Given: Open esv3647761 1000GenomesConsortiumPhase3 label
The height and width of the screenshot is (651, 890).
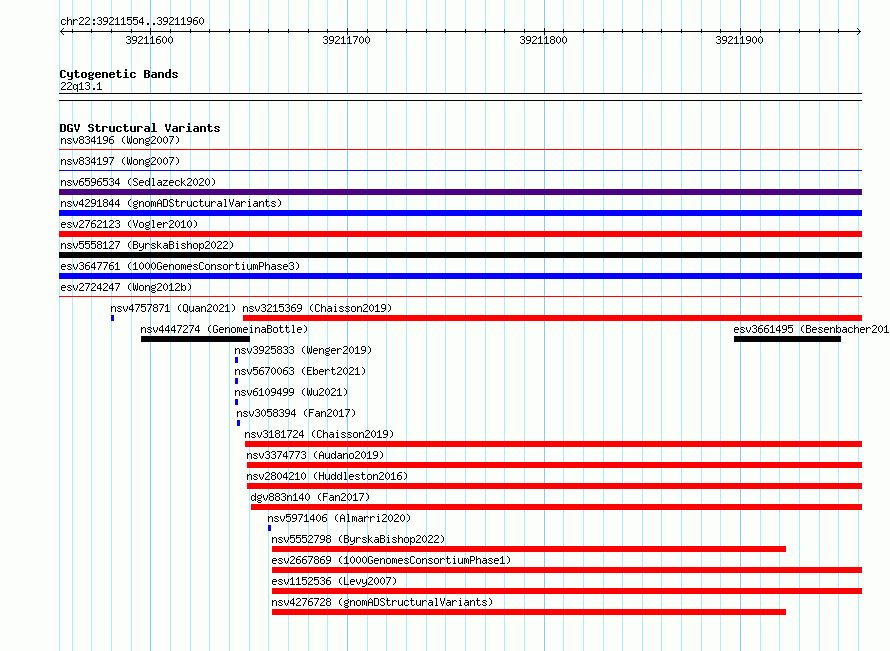Looking at the screenshot, I should (180, 266).
